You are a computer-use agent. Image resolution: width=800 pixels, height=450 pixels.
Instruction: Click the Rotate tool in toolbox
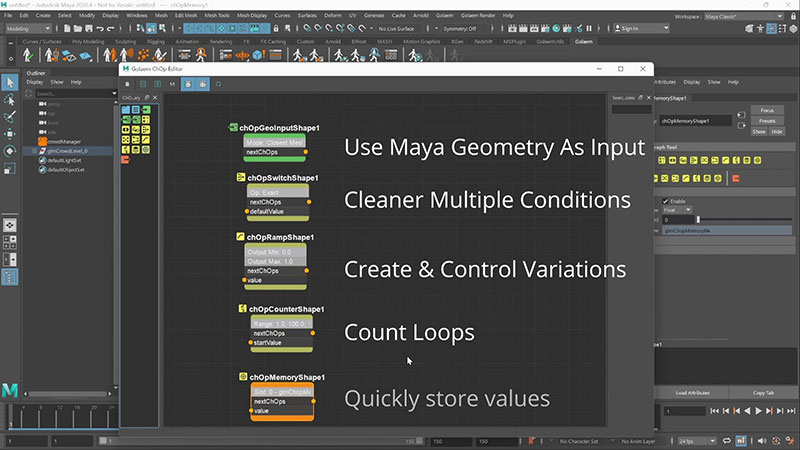[x=10, y=151]
